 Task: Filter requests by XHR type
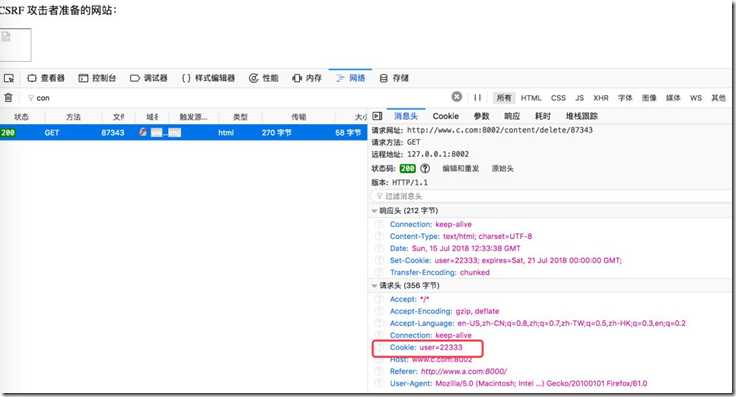point(600,98)
